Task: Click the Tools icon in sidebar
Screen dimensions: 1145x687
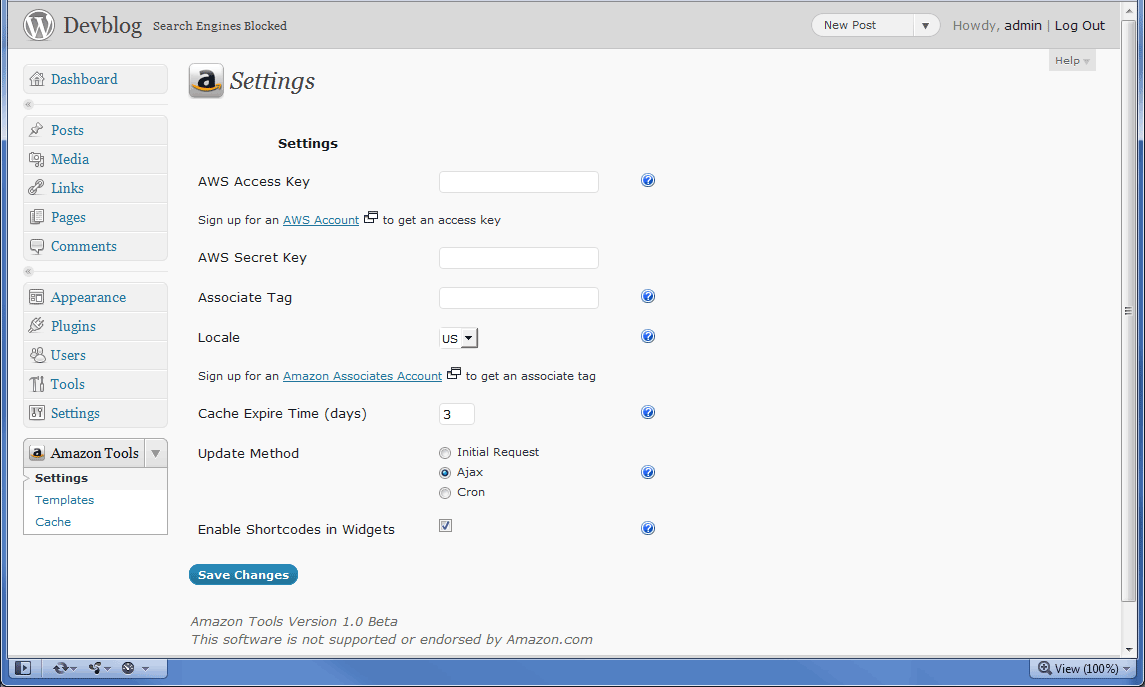Action: (37, 384)
